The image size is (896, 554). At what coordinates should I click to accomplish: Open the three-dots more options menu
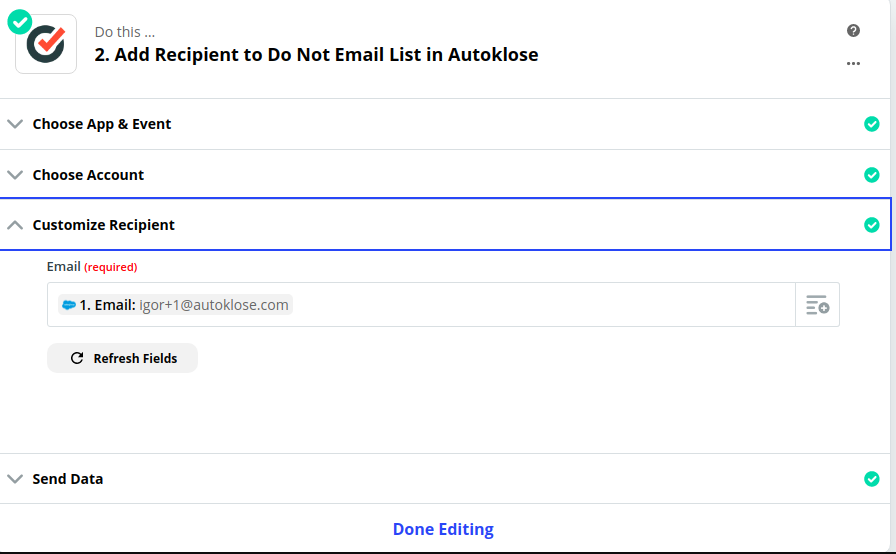pos(853,63)
